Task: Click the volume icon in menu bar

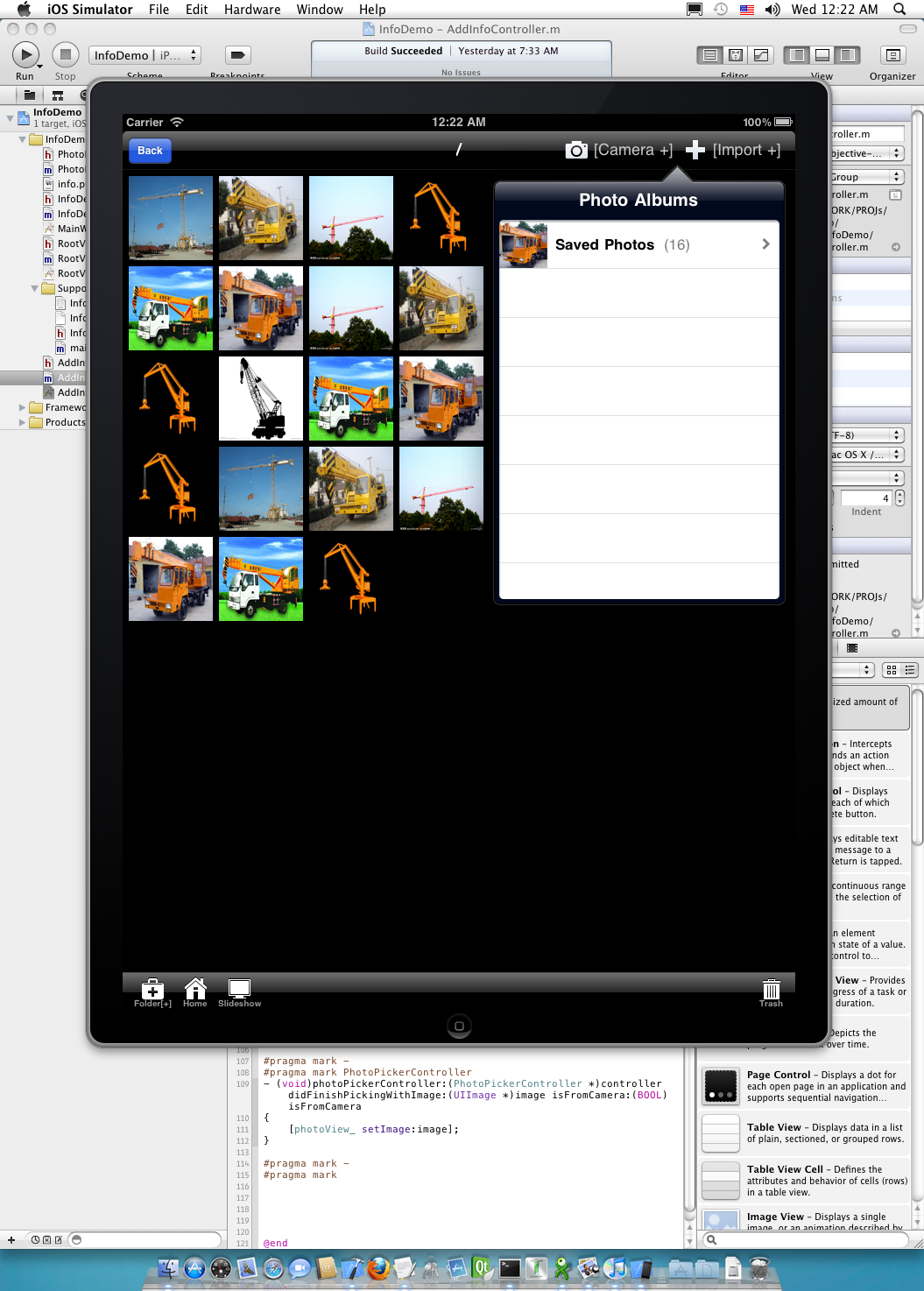Action: point(772,10)
